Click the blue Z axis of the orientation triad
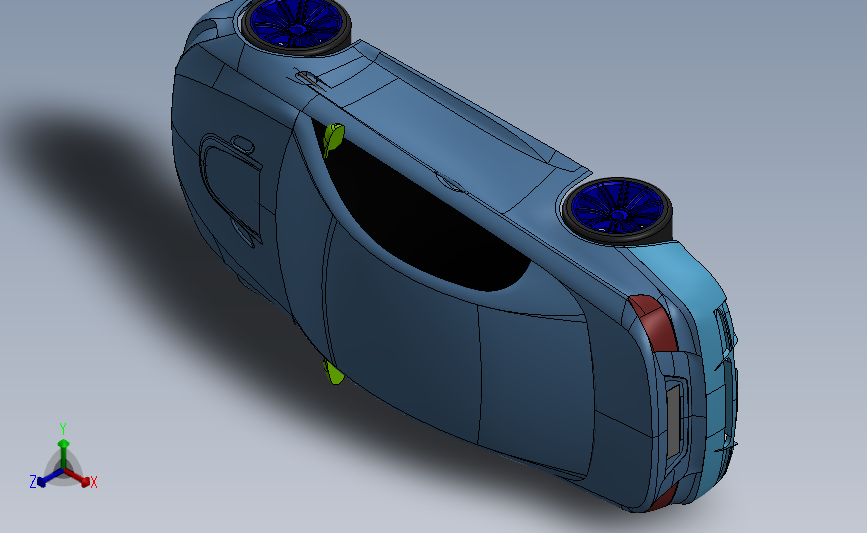Image resolution: width=867 pixels, height=533 pixels. [50, 478]
